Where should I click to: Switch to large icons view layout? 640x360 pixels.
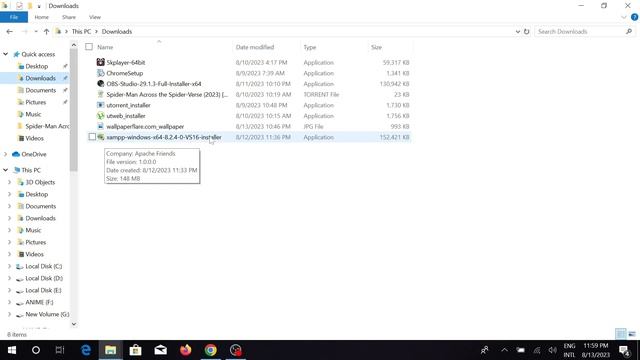tap(632, 334)
